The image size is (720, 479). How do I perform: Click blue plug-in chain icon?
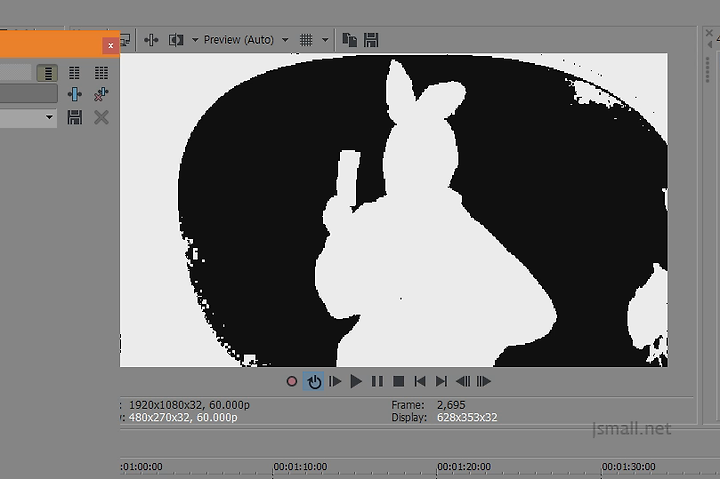coord(74,95)
